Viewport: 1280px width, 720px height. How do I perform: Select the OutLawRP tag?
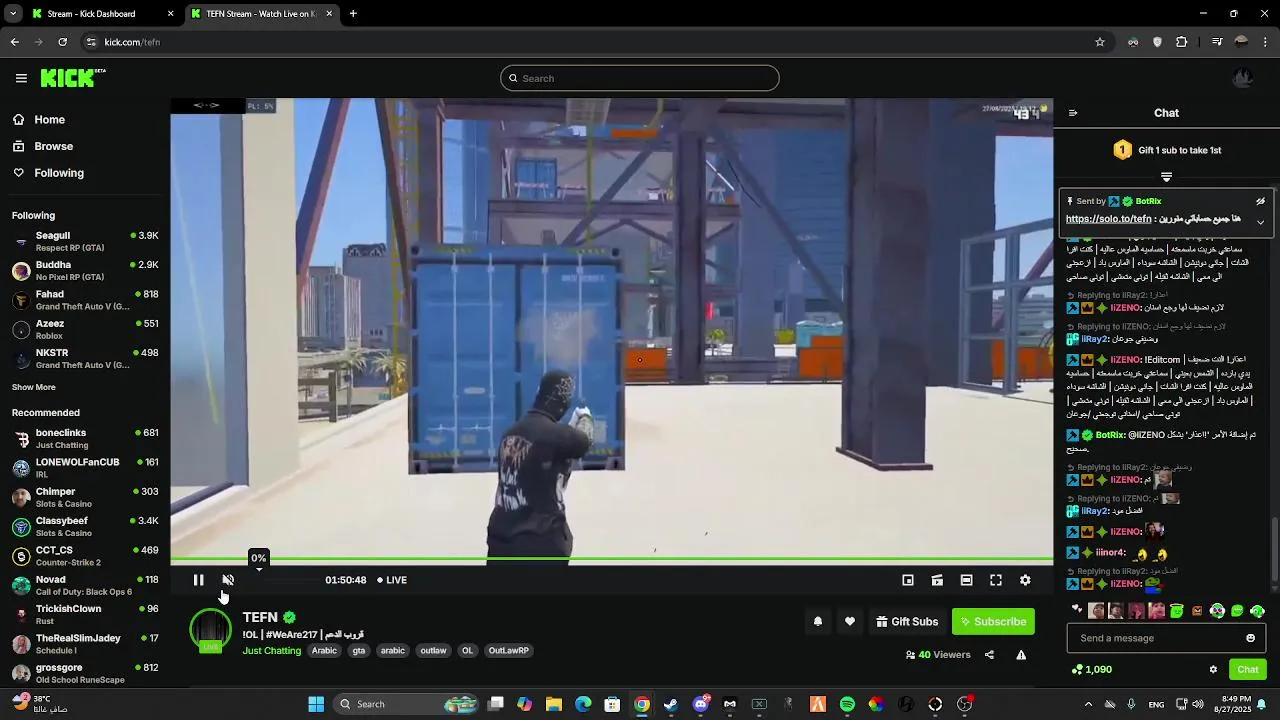point(508,651)
